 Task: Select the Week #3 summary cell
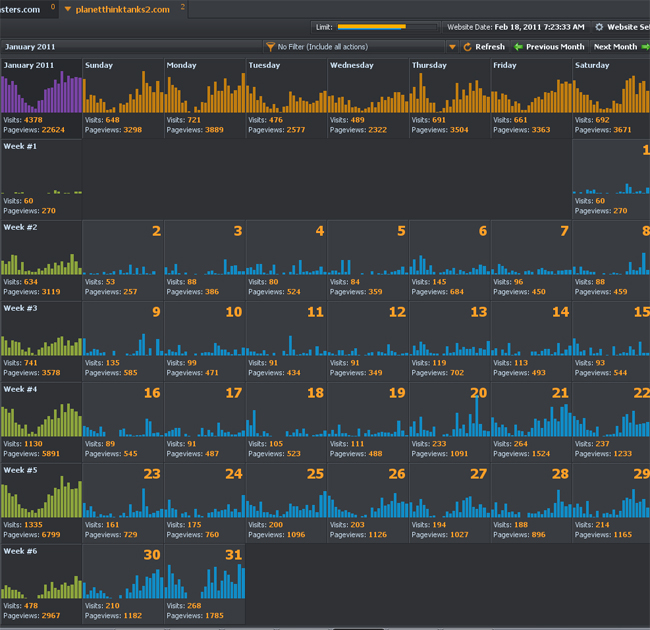pyautogui.click(x=41, y=341)
